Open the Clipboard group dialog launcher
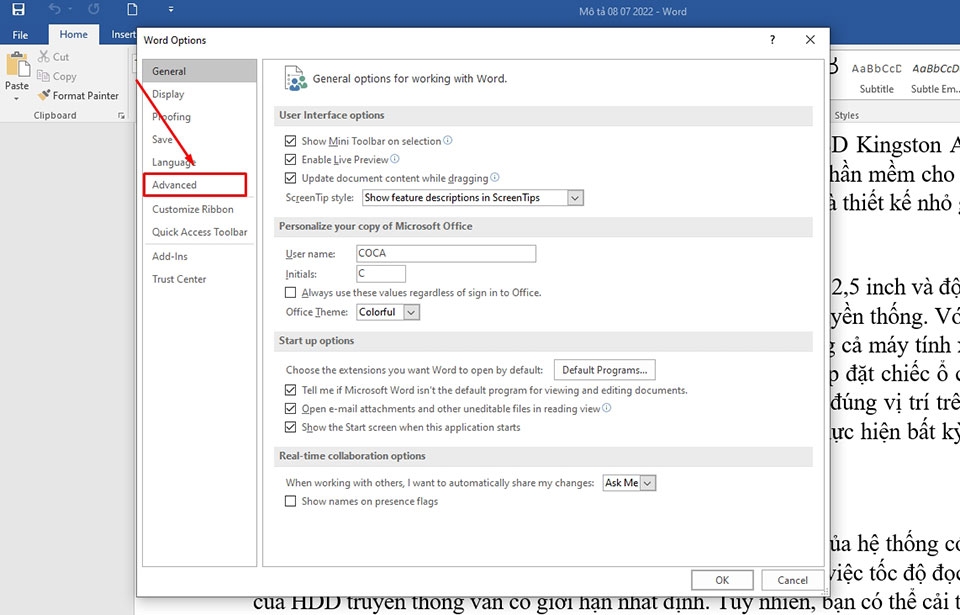The width and height of the screenshot is (960, 615). pyautogui.click(x=121, y=115)
